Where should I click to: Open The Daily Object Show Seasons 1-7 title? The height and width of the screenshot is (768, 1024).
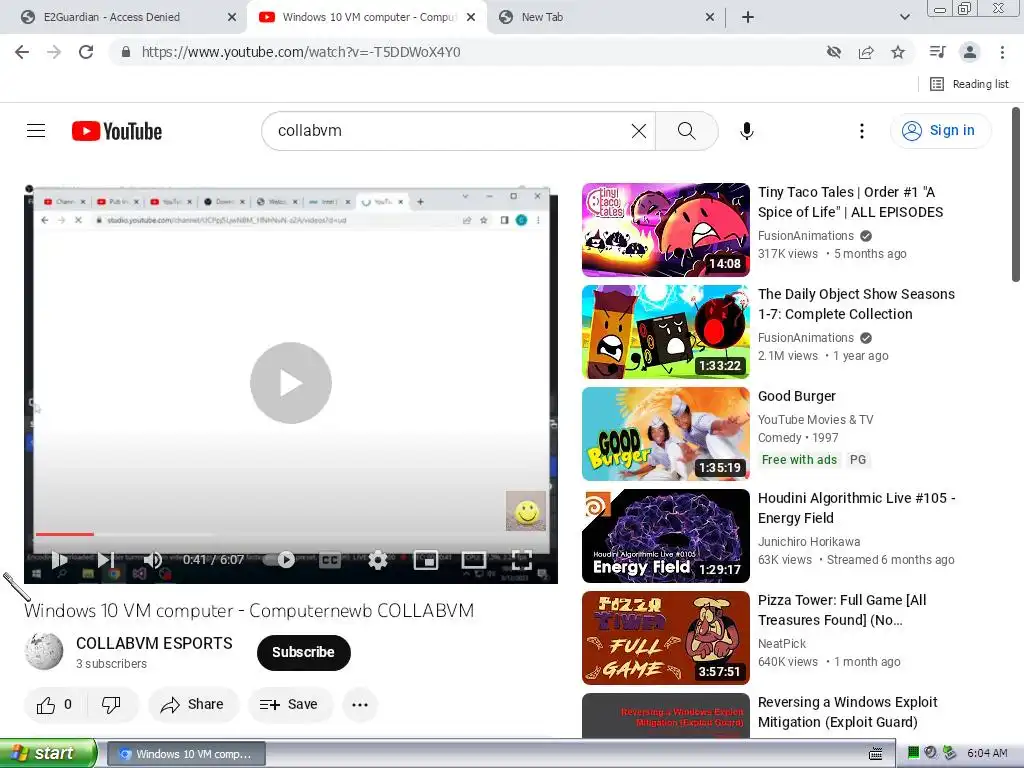856,304
